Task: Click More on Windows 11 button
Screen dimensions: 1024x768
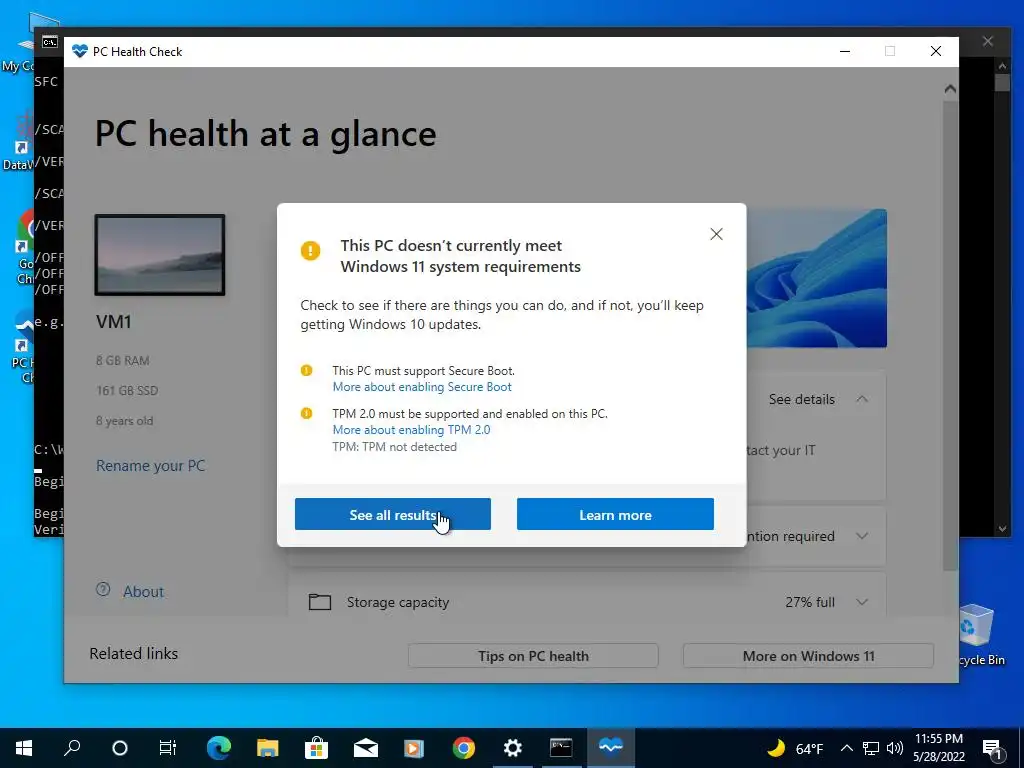Action: point(808,656)
